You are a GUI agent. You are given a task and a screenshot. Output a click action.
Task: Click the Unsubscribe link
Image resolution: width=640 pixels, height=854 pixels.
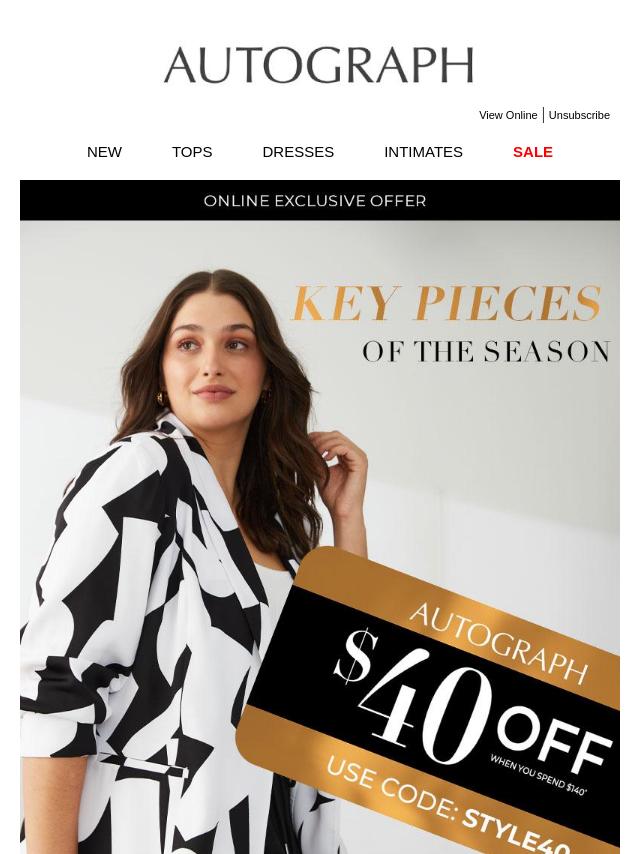tap(579, 115)
